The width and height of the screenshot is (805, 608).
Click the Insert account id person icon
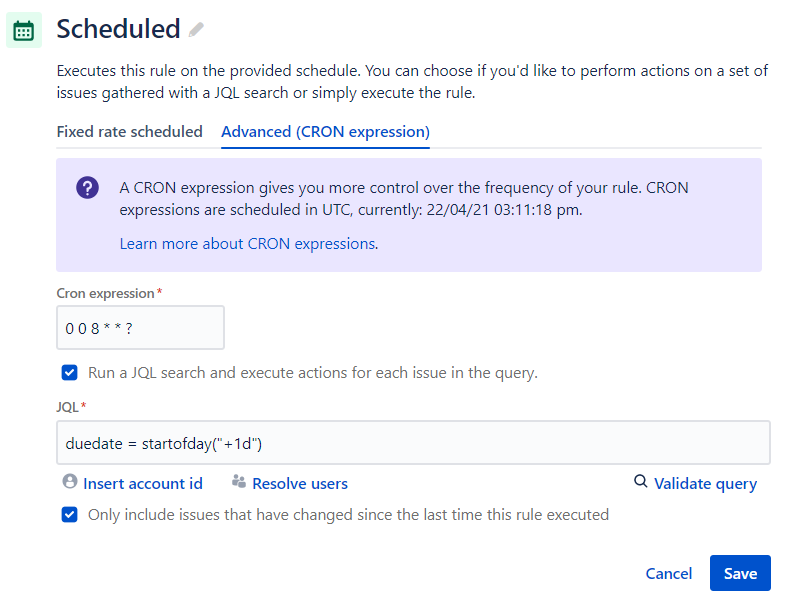click(70, 482)
